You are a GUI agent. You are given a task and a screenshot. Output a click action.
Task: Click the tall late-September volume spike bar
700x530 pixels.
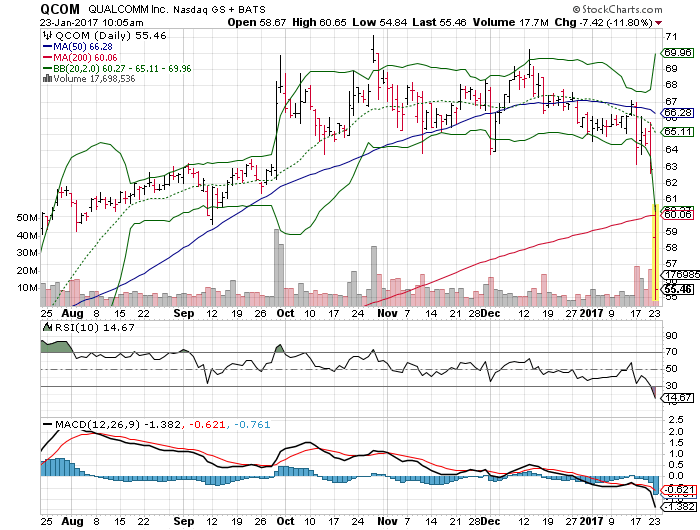(x=276, y=267)
